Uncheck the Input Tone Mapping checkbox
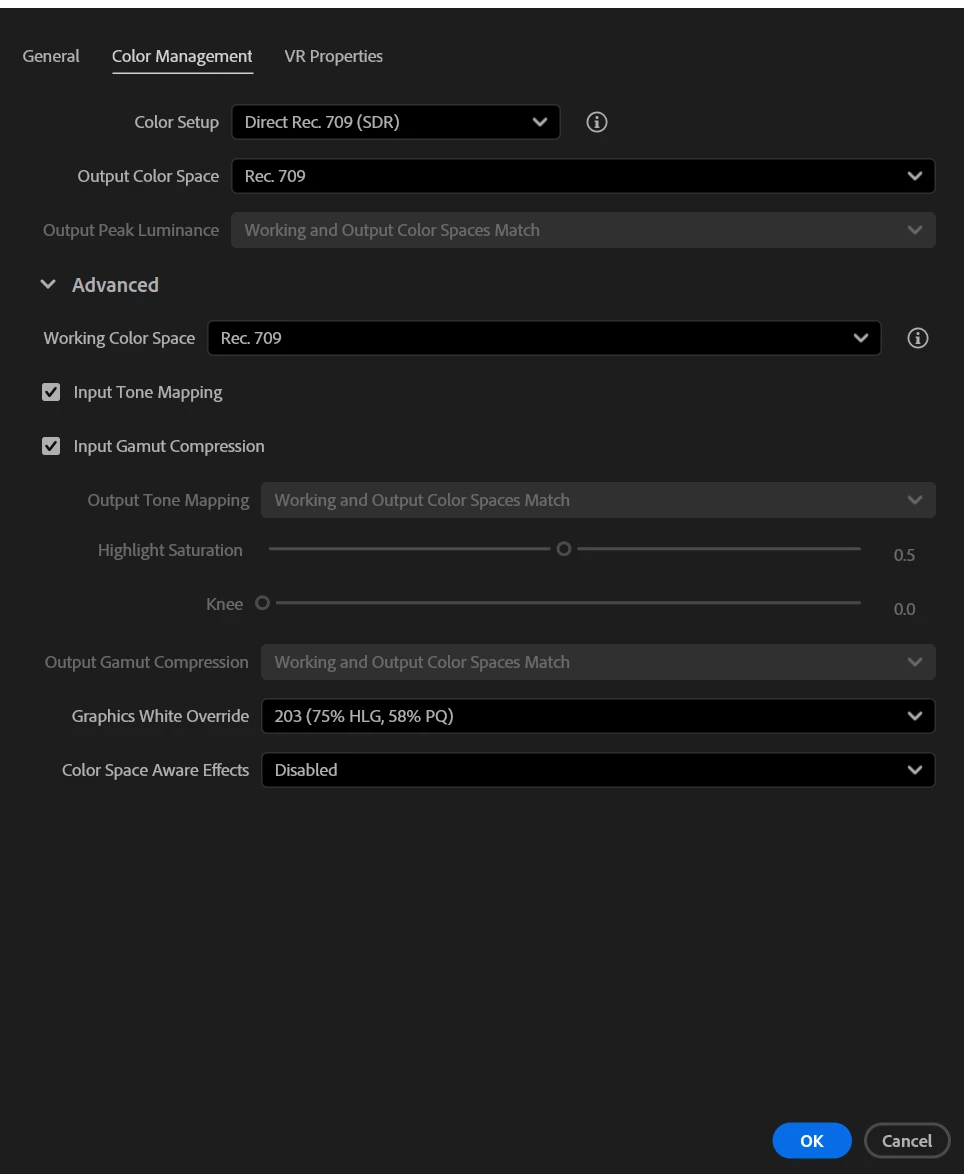 pos(51,392)
